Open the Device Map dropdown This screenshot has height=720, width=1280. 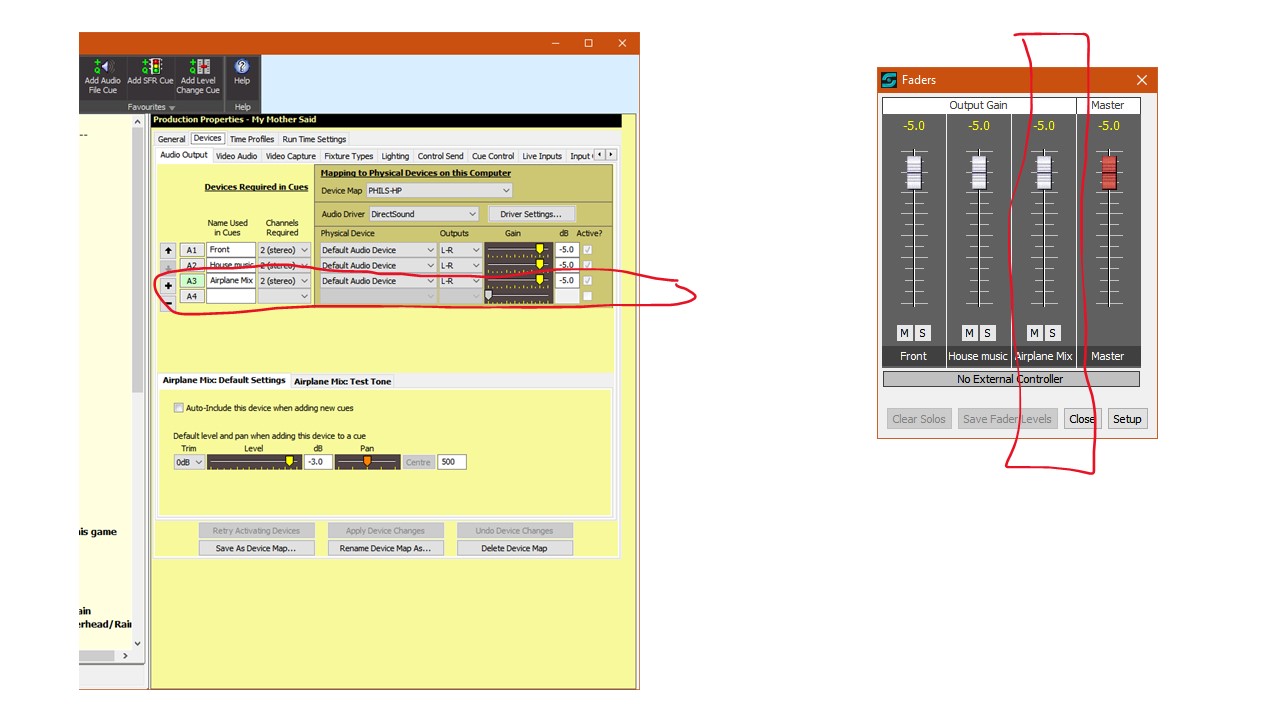click(x=438, y=191)
